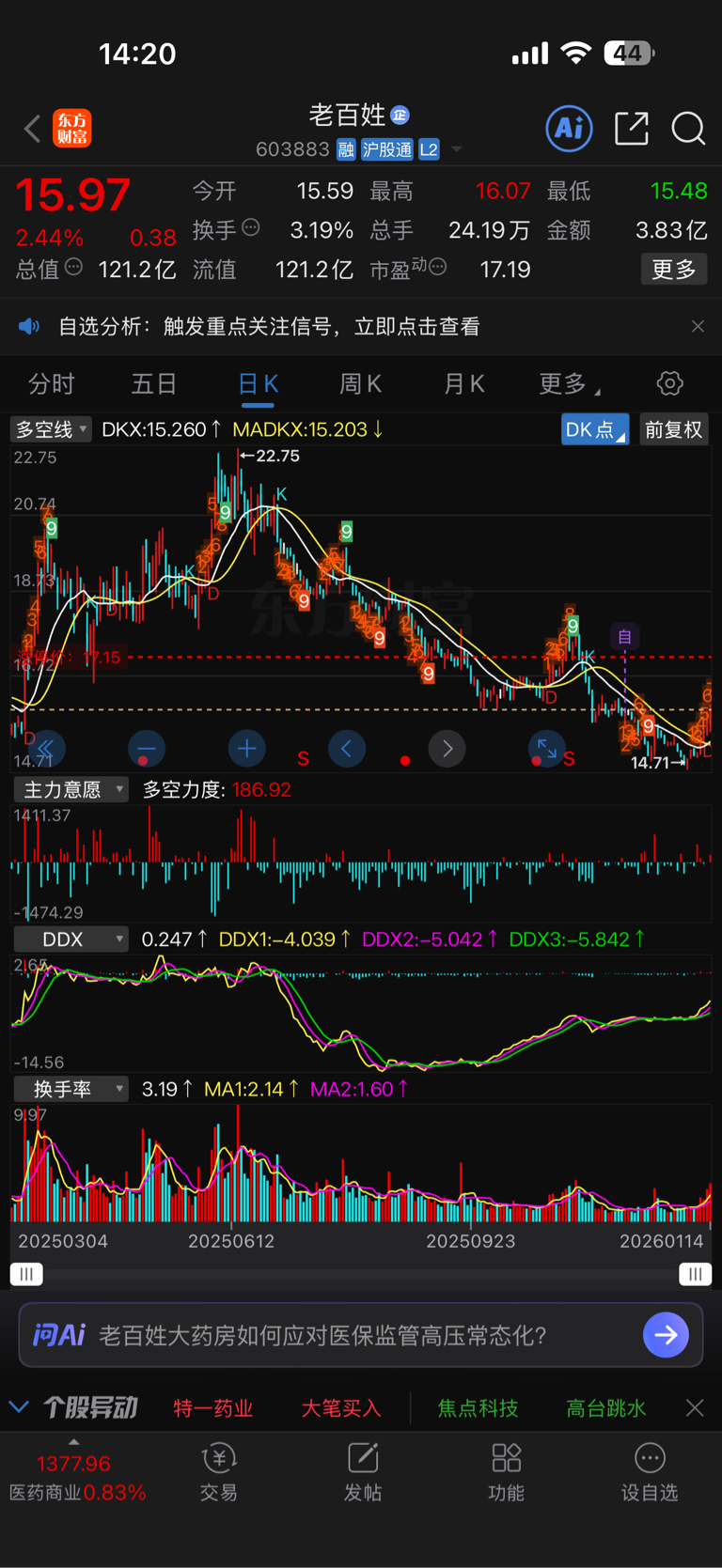Jump to earliest data with double-left arrow
722x1568 pixels.
[x=45, y=749]
